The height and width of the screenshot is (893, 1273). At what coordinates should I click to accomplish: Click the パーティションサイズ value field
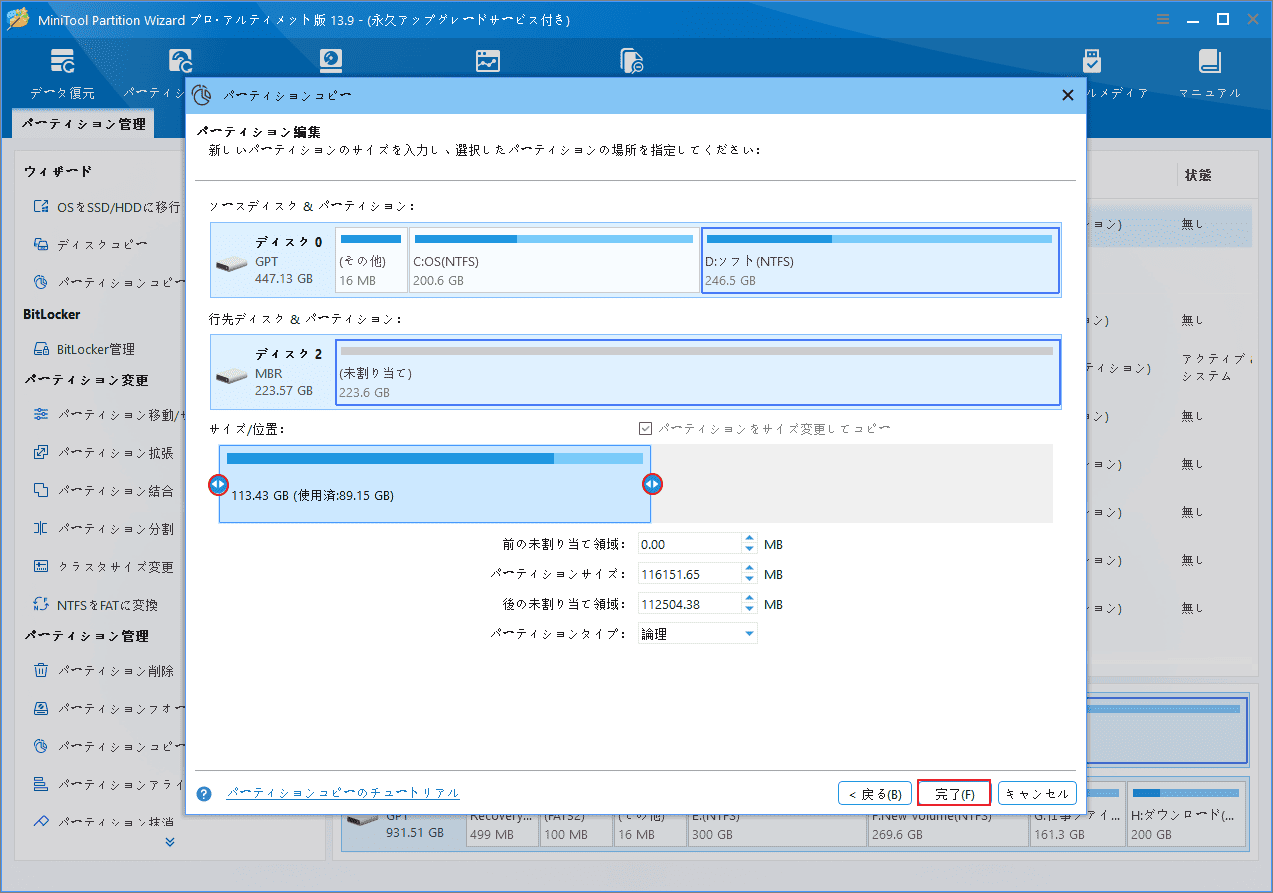pyautogui.click(x=689, y=574)
